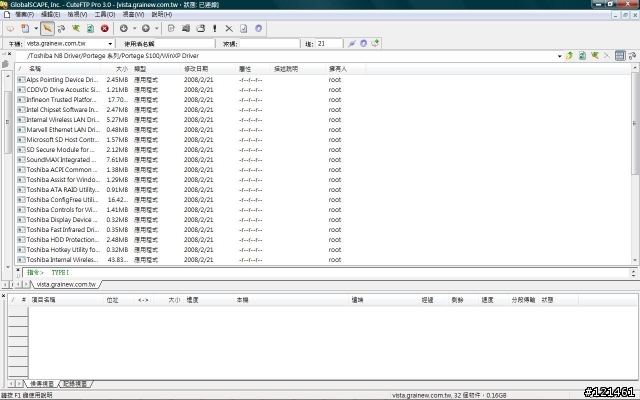640x400 pixels.
Task: Click the dark icon right of edit file icon
Action: click(x=186, y=29)
